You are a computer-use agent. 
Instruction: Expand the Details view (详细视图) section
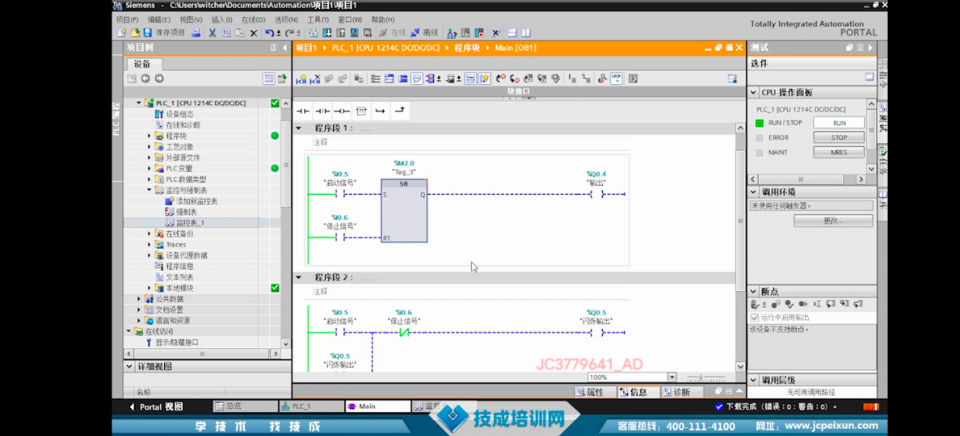click(130, 366)
